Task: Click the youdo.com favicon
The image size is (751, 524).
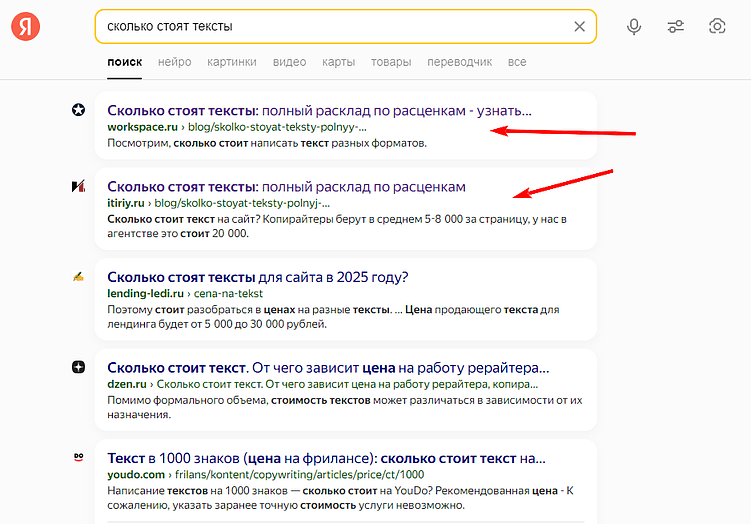Action: 79,457
